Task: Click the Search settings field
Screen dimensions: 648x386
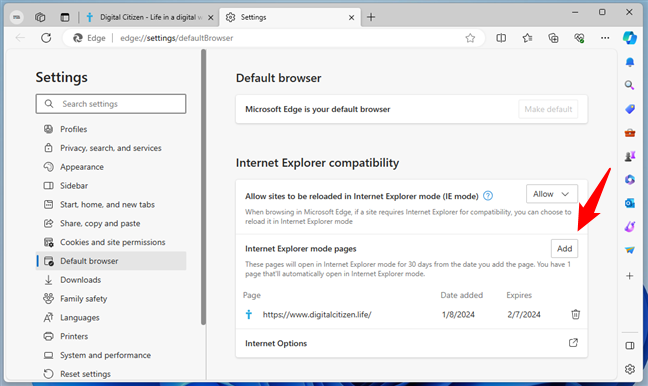Action: click(111, 104)
